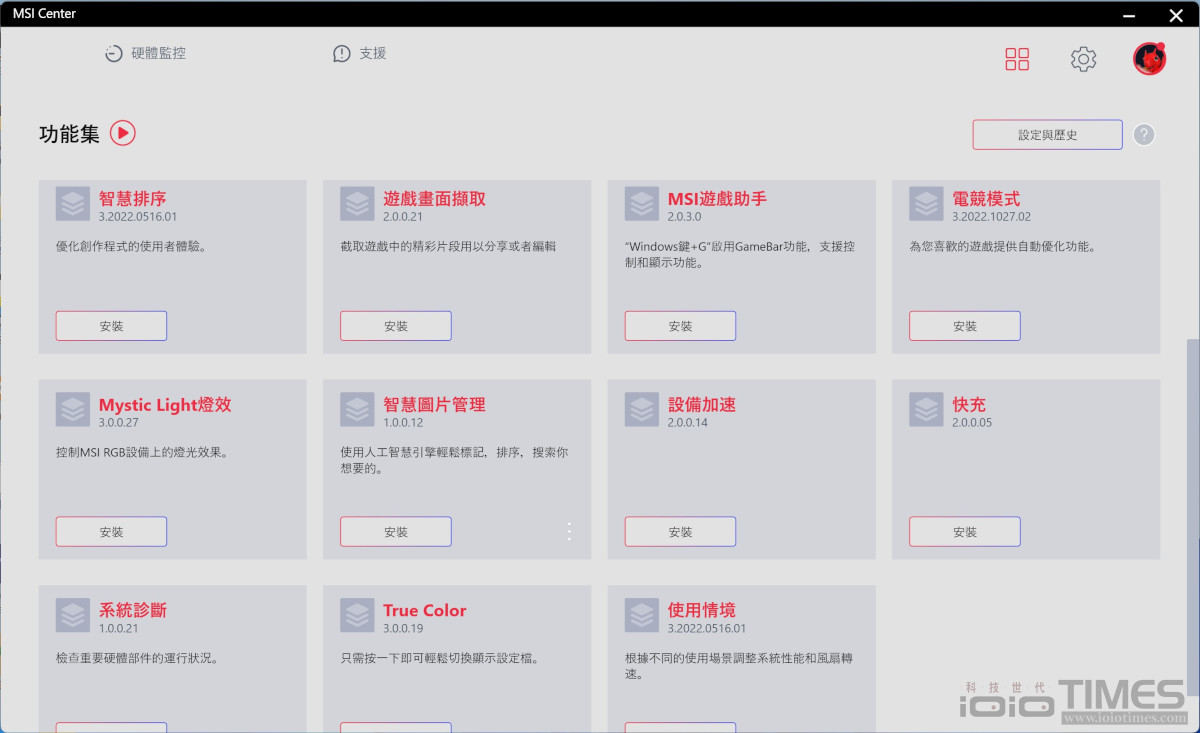
Task: Click the 快充 title
Action: [969, 405]
